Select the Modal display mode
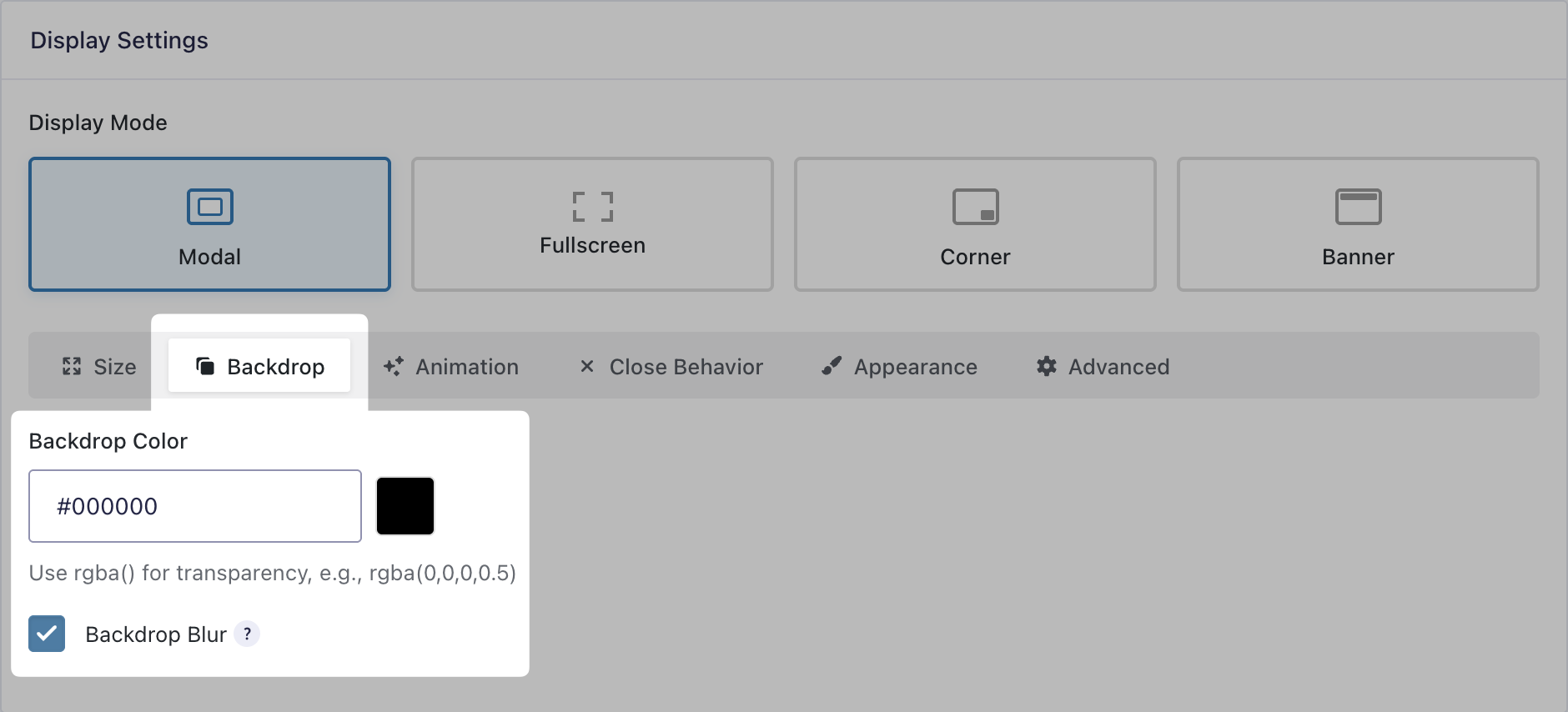The width and height of the screenshot is (1568, 712). pyautogui.click(x=210, y=224)
